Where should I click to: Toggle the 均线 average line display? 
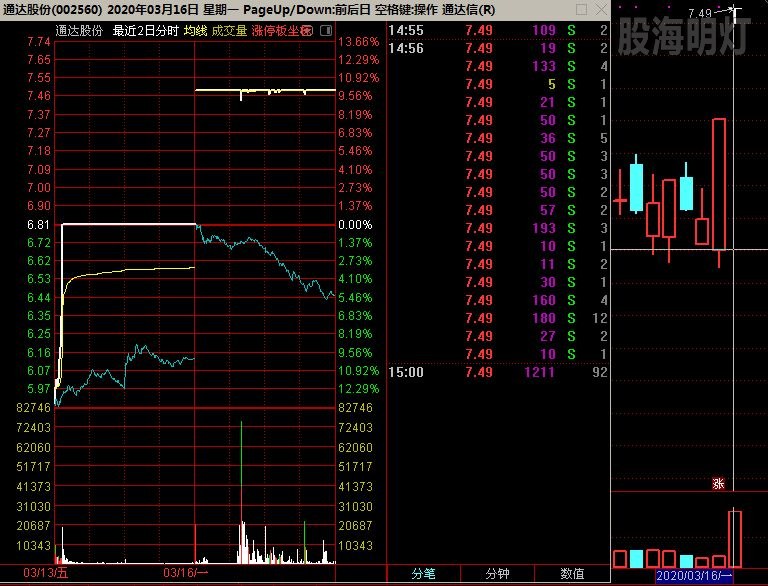(x=195, y=30)
